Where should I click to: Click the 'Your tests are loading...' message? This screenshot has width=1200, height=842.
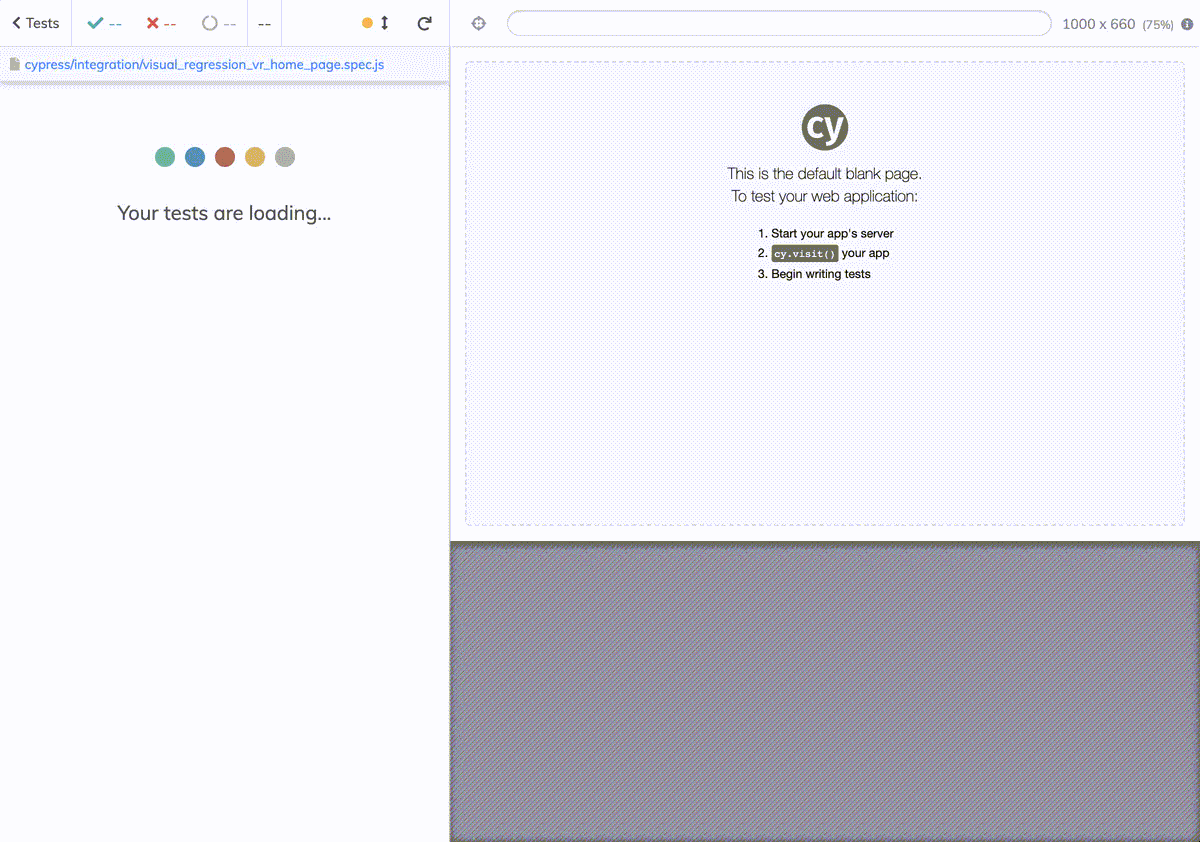coord(224,213)
